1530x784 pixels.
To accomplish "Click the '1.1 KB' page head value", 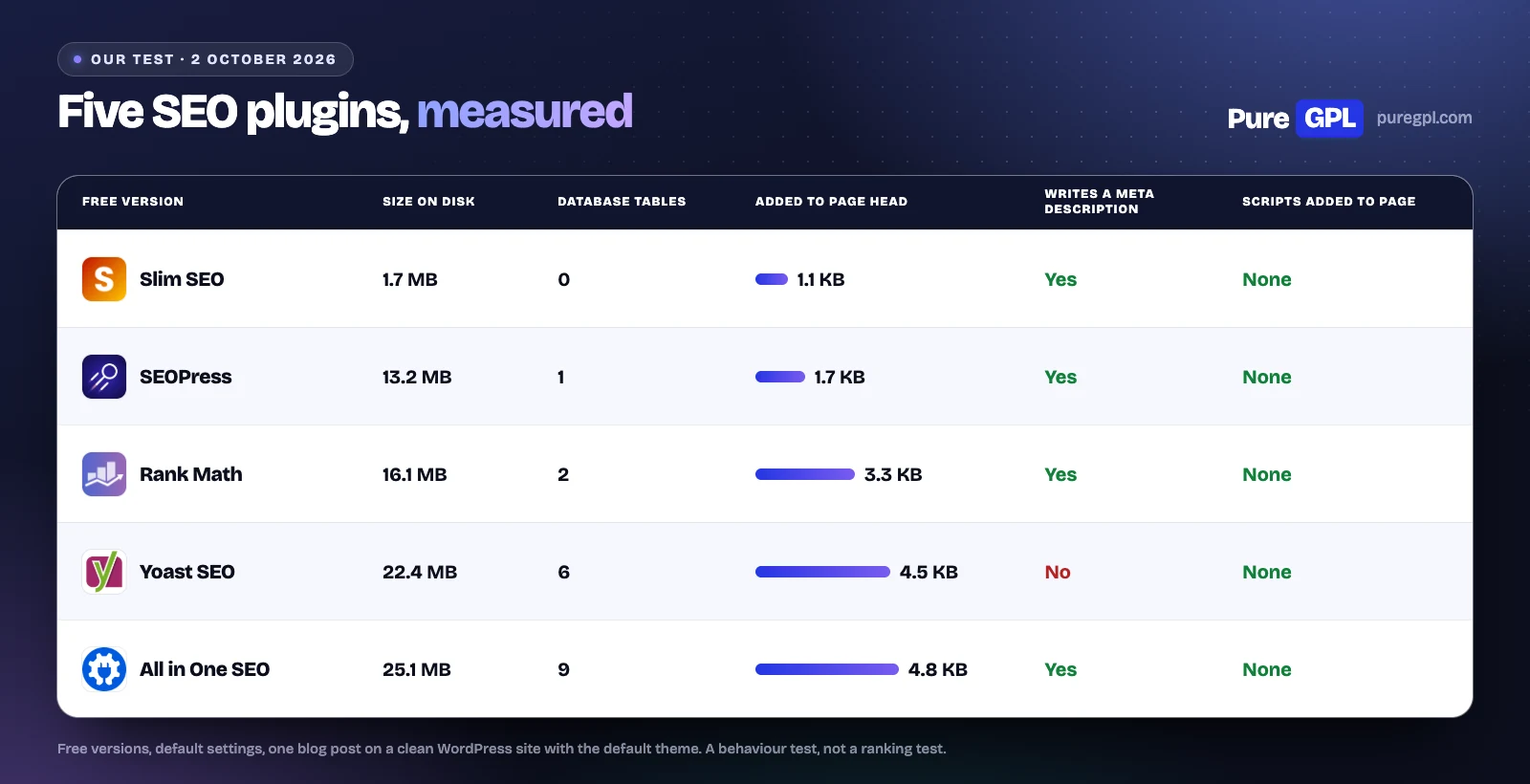I will click(820, 279).
